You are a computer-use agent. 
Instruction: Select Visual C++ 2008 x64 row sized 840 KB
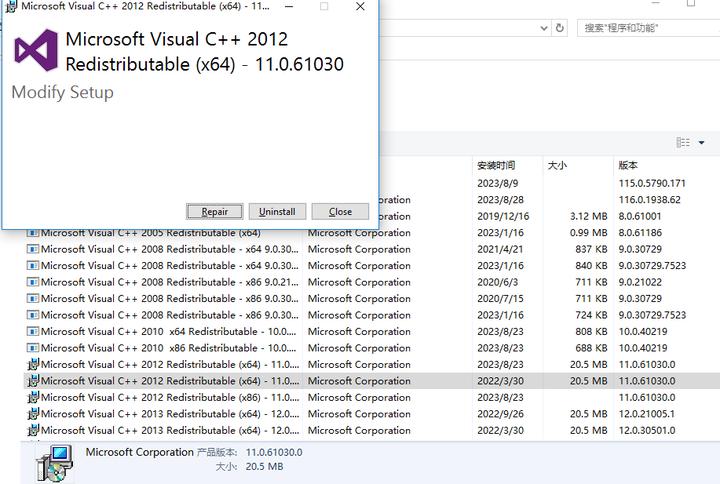tap(372, 265)
